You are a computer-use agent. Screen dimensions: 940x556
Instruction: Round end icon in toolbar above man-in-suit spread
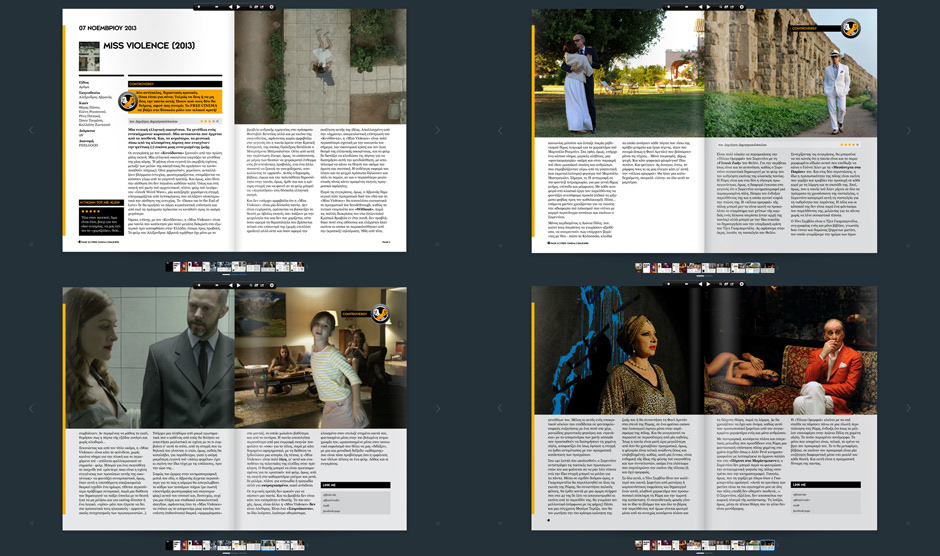tap(272, 285)
